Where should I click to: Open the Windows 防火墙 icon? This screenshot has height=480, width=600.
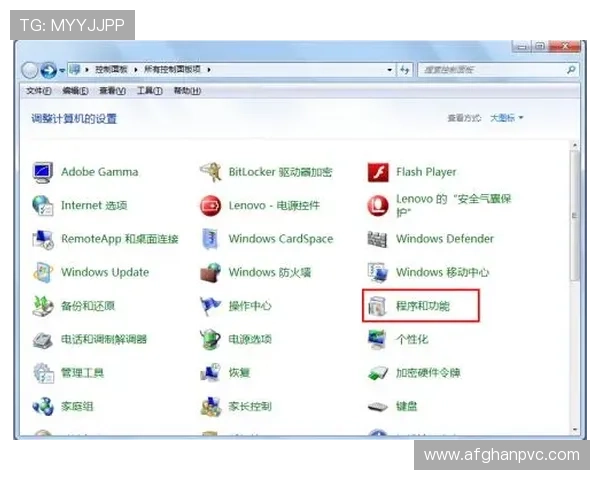pyautogui.click(x=210, y=273)
